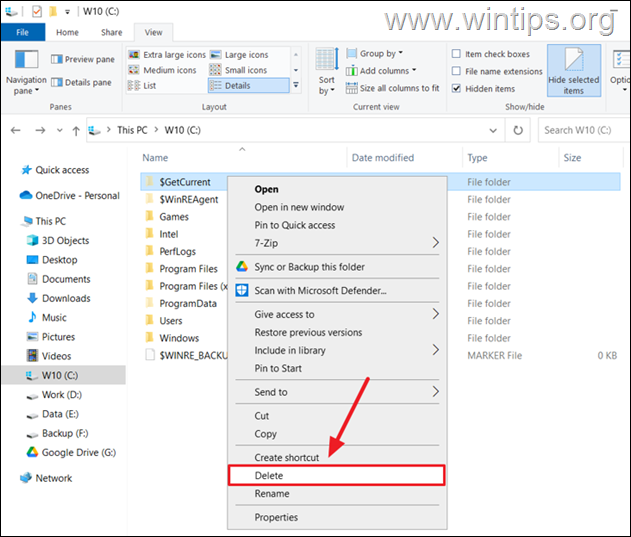
Task: Sort by Name column header
Action: [243, 158]
